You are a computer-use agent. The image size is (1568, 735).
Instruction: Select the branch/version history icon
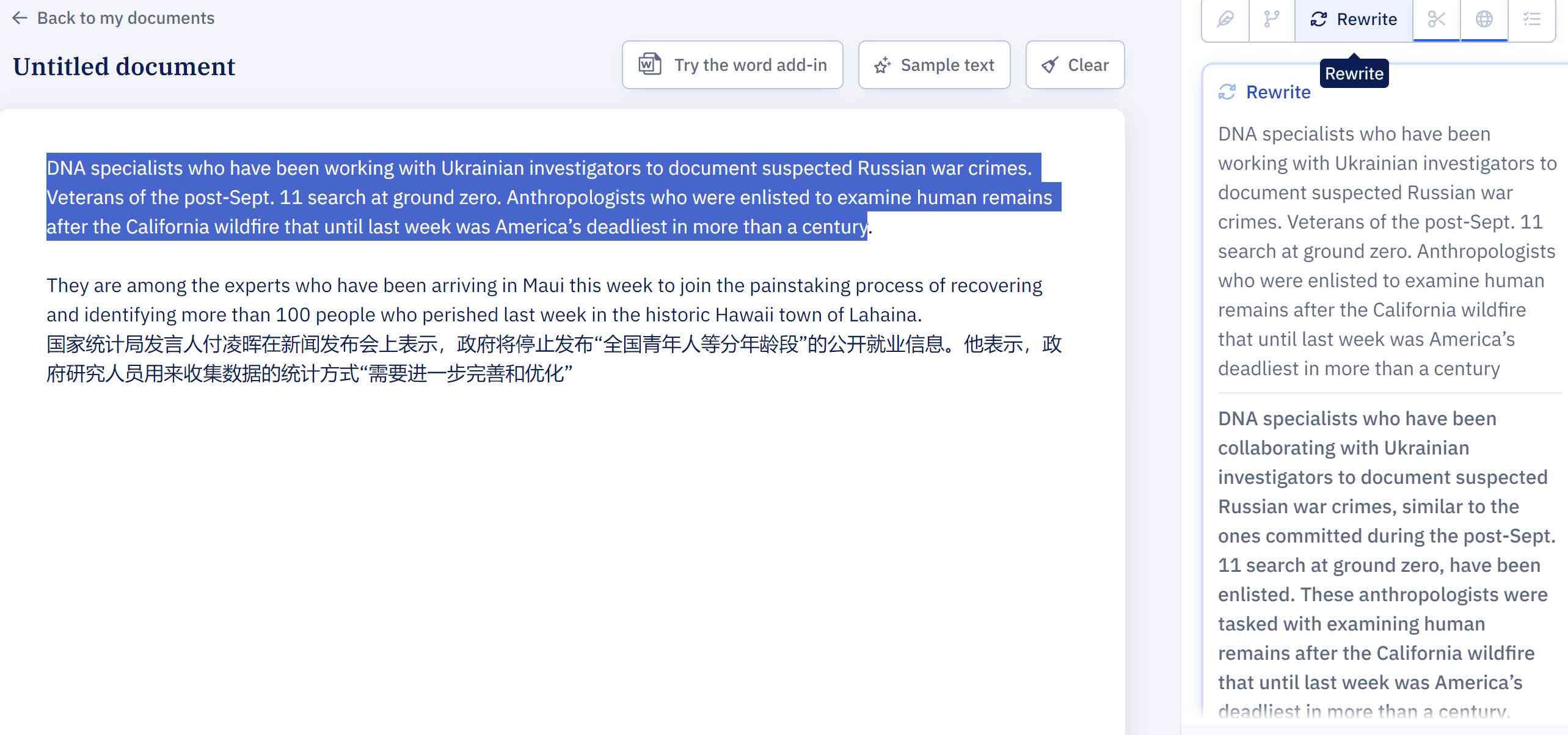(x=1272, y=18)
